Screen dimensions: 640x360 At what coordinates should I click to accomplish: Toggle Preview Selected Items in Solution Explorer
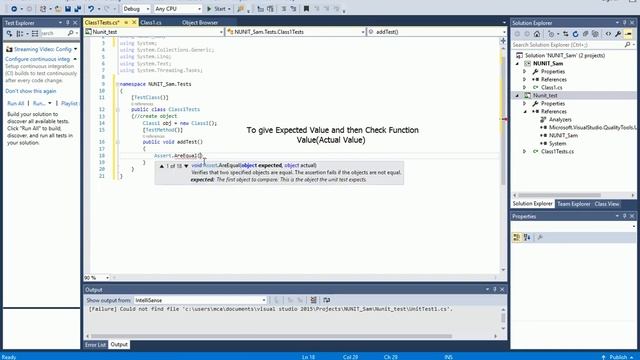click(x=629, y=34)
